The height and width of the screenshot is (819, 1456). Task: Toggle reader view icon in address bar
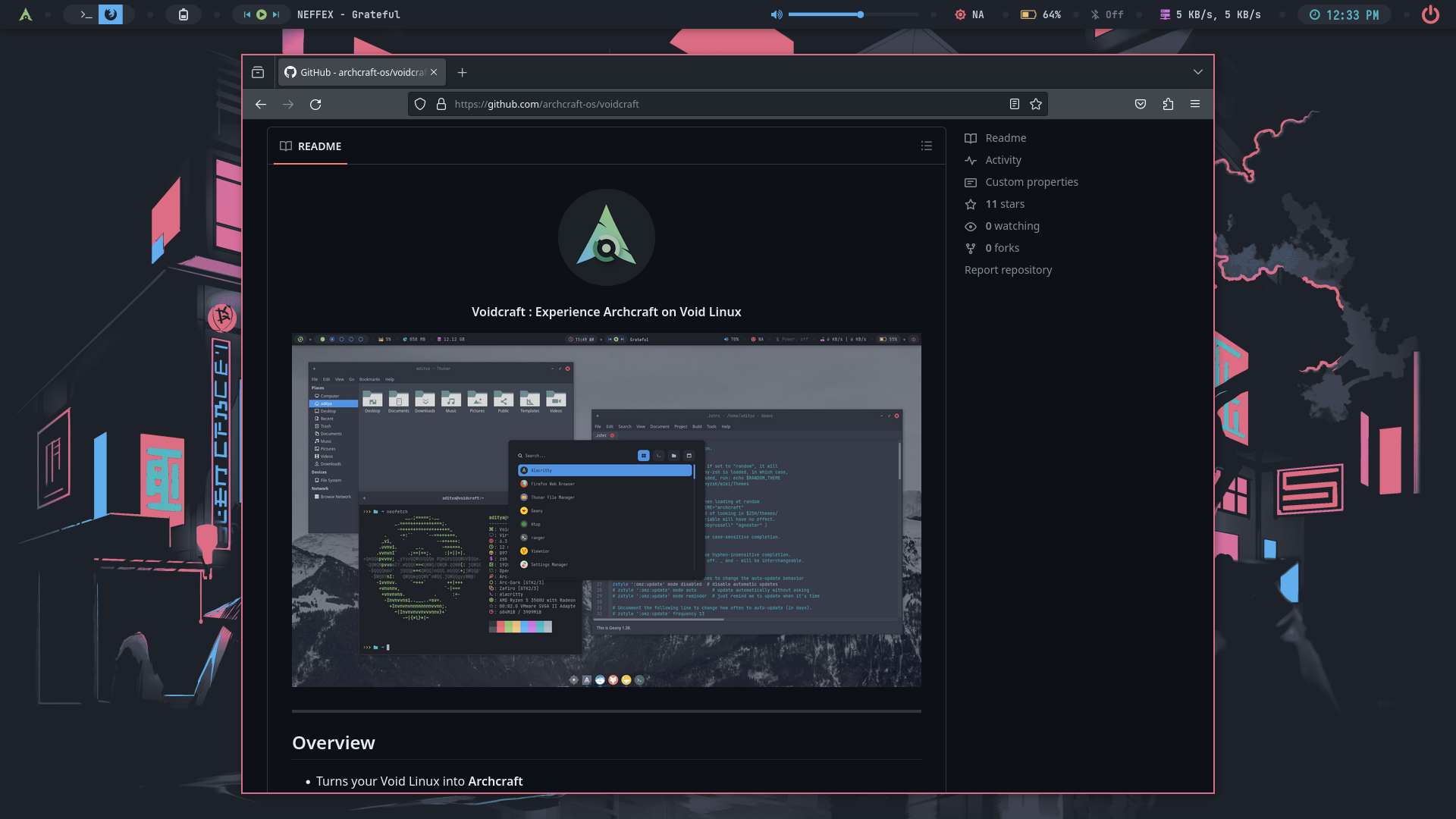pyautogui.click(x=1014, y=105)
